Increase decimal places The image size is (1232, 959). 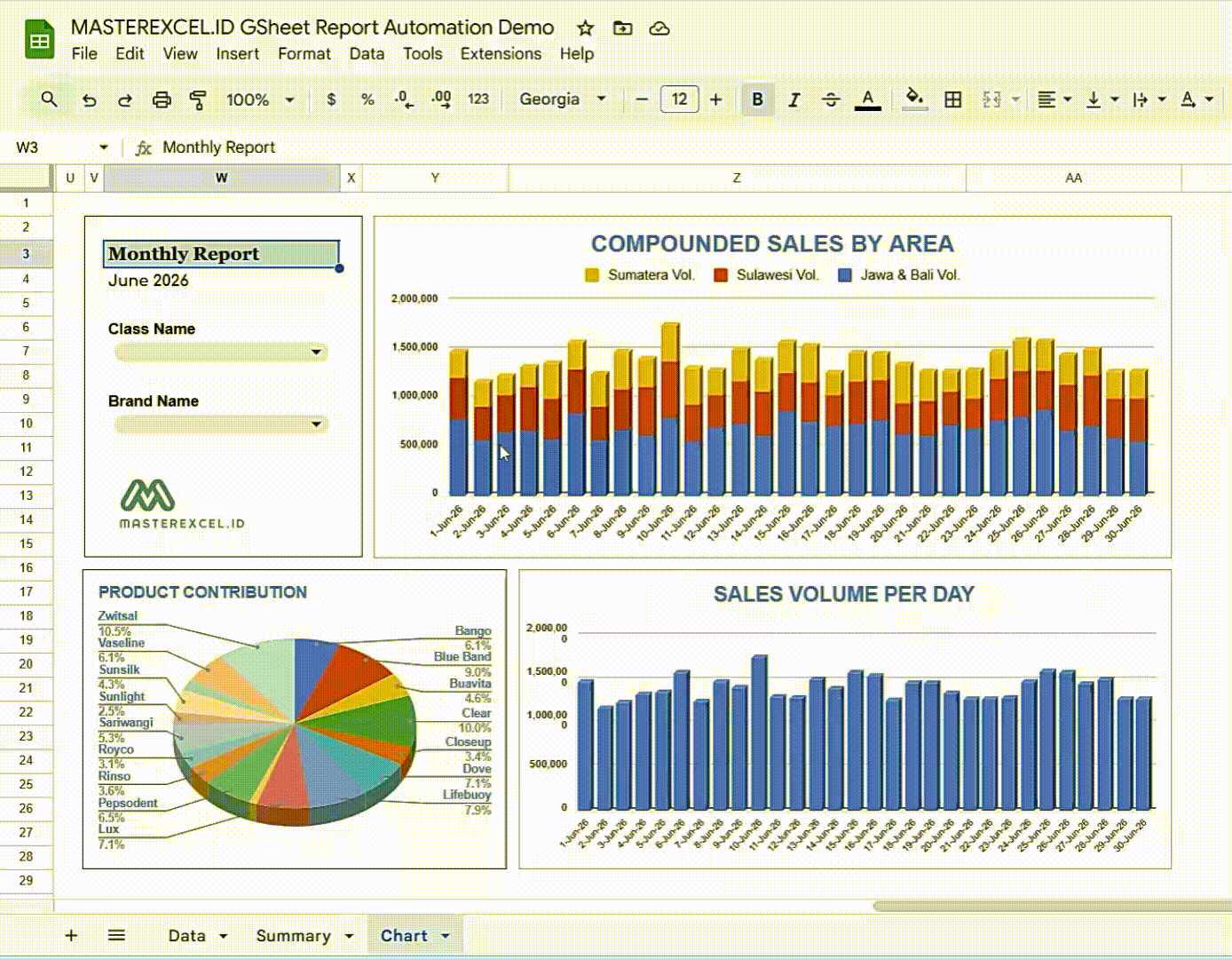(441, 99)
